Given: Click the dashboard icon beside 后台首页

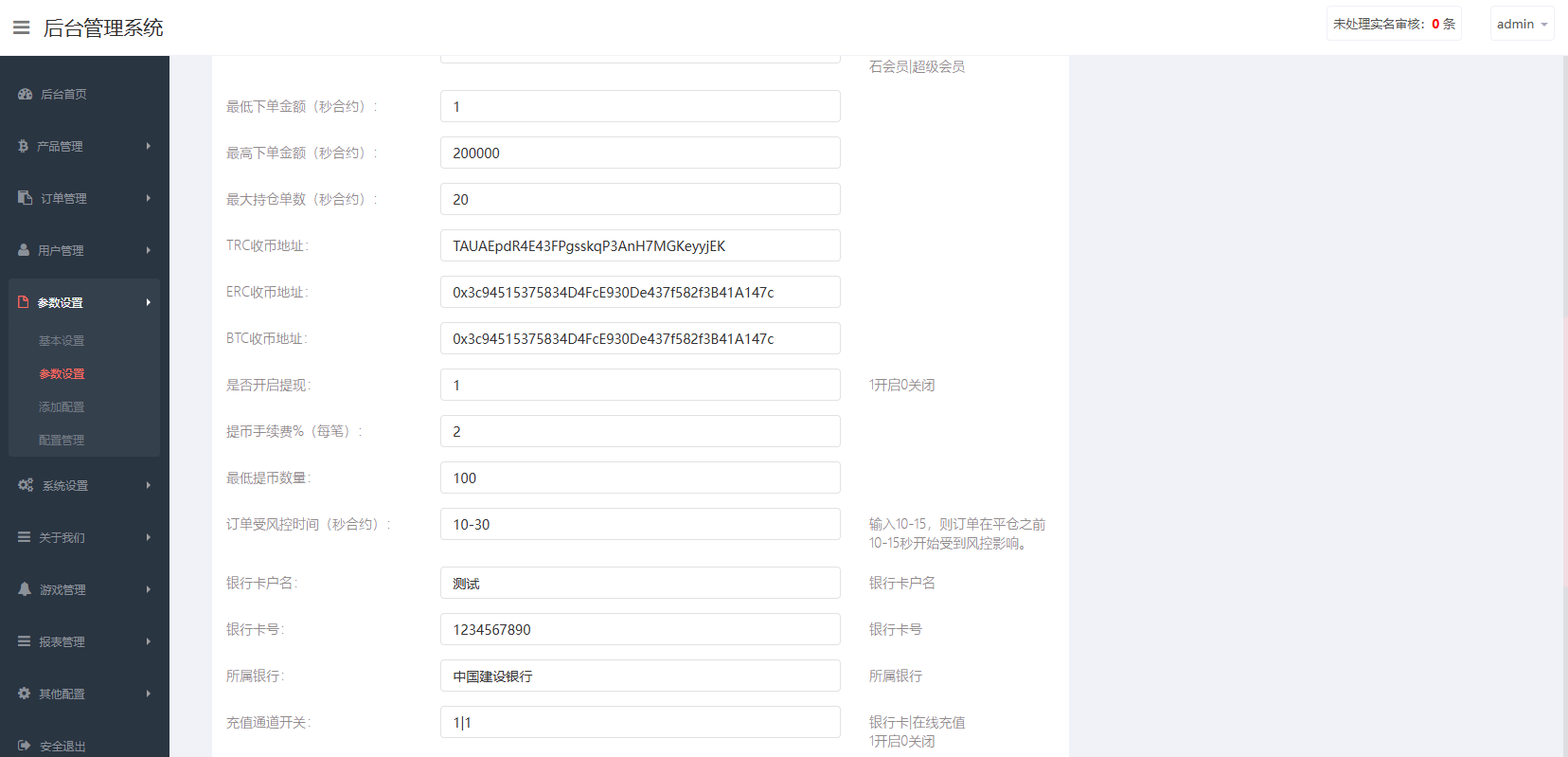Looking at the screenshot, I should pyautogui.click(x=26, y=94).
